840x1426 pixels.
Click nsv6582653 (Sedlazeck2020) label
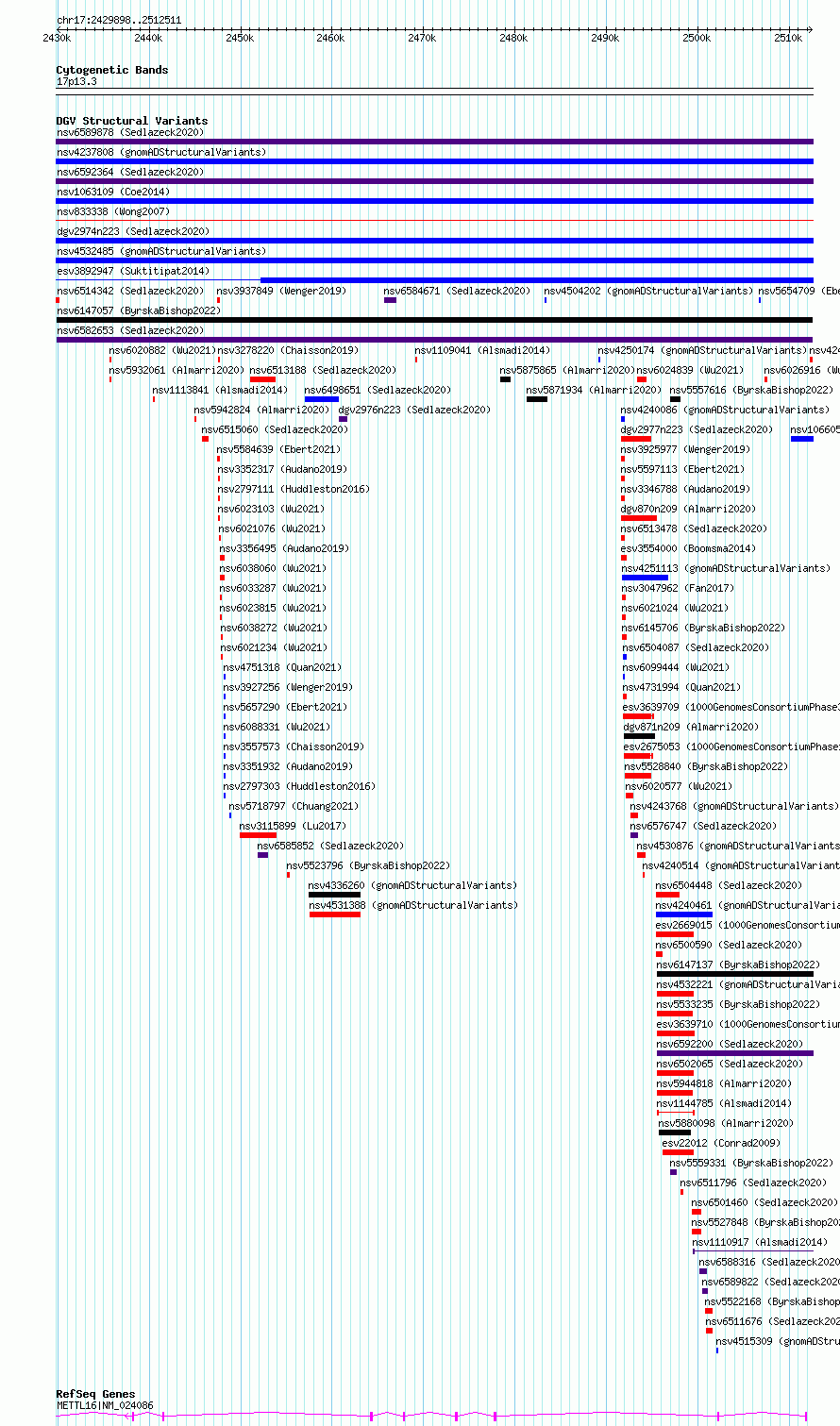click(130, 331)
